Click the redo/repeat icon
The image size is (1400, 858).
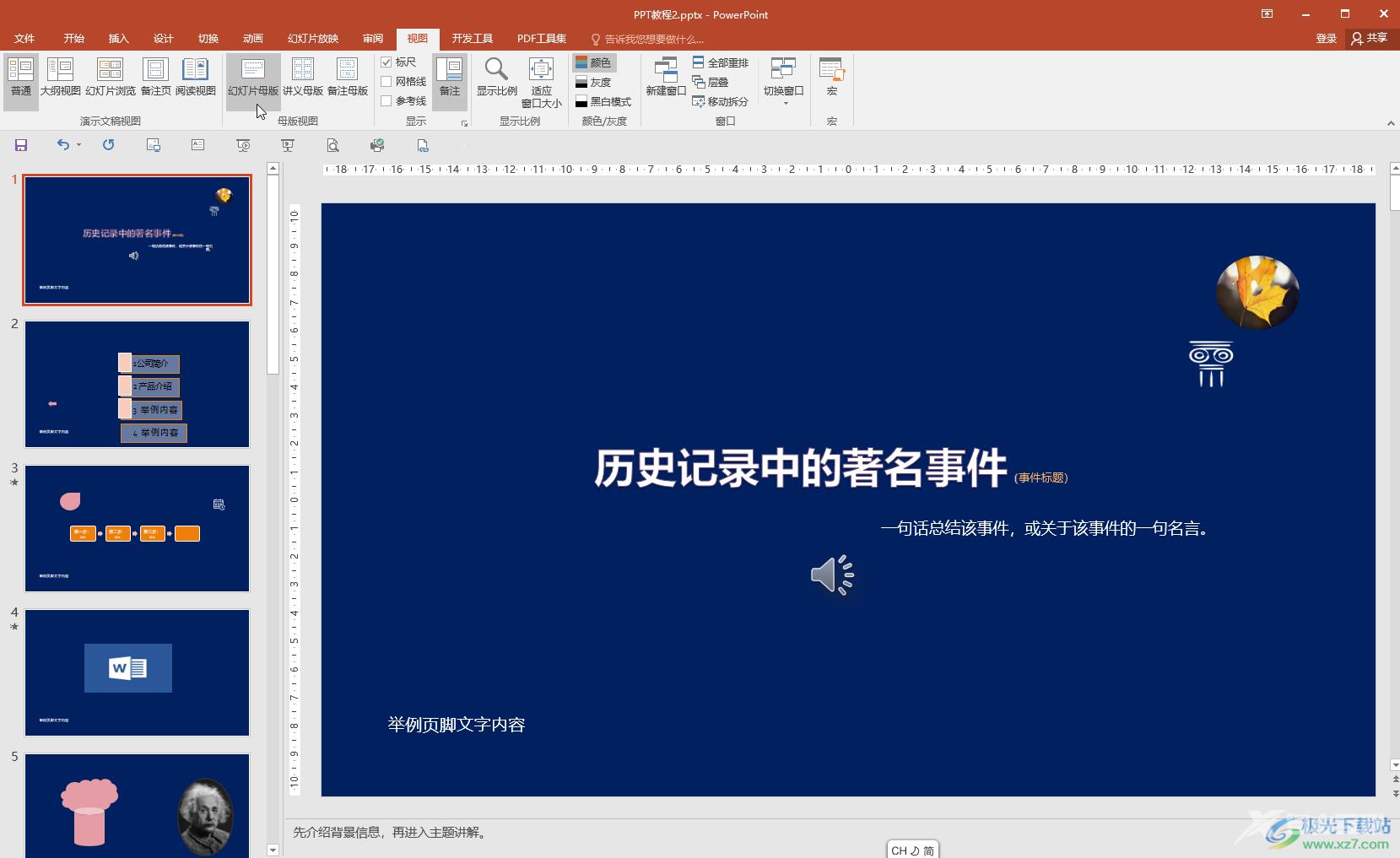point(108,145)
